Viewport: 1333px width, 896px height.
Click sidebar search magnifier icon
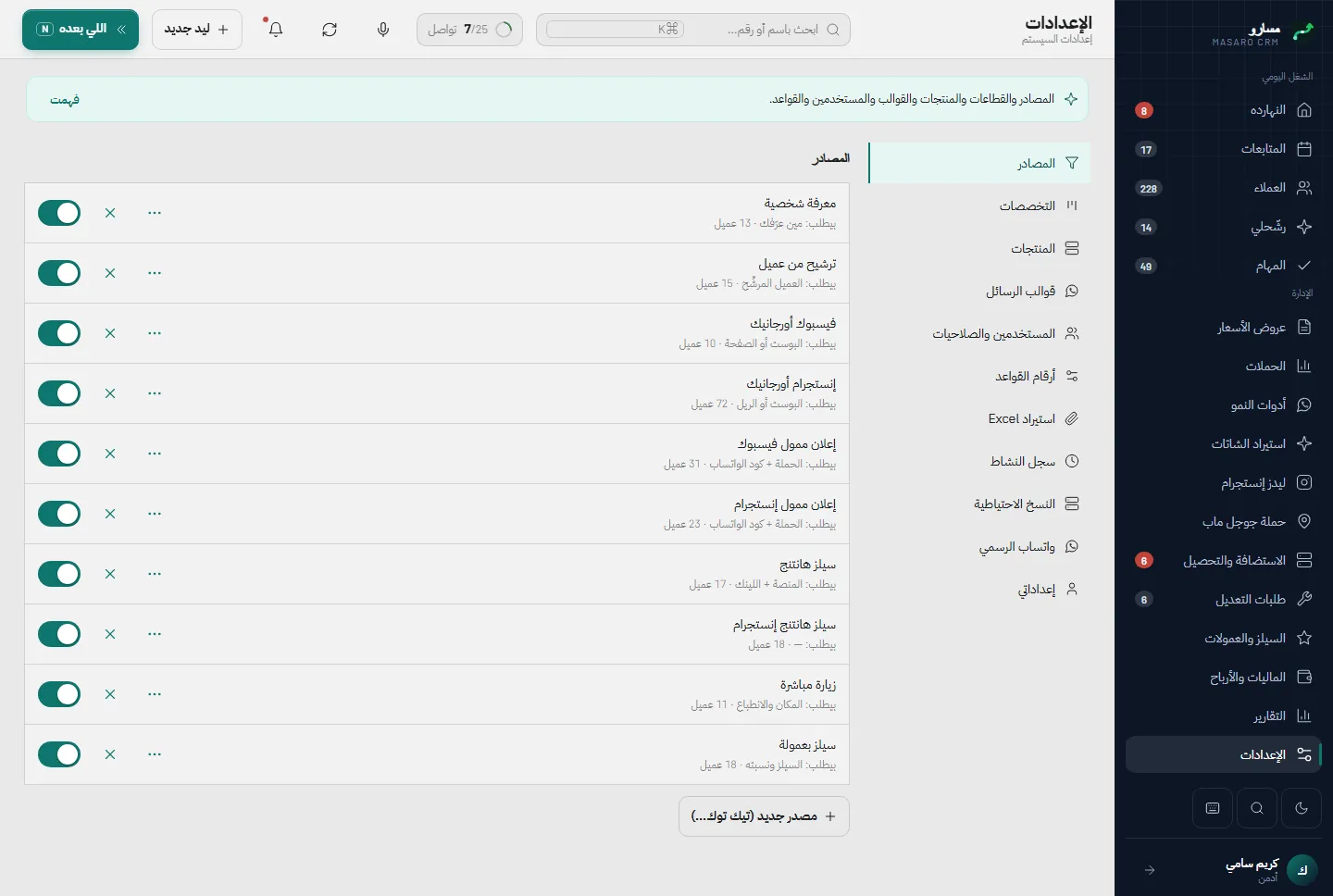pyautogui.click(x=1257, y=808)
